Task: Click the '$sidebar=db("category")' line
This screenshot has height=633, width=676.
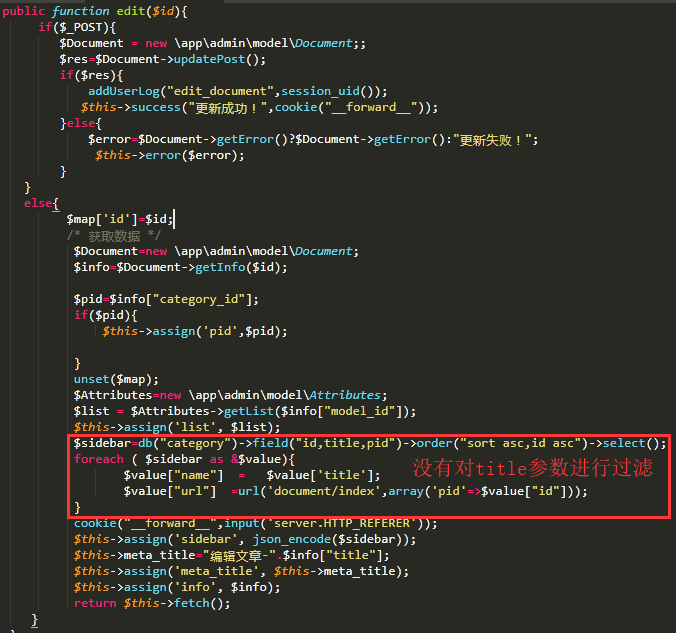Action: point(370,443)
